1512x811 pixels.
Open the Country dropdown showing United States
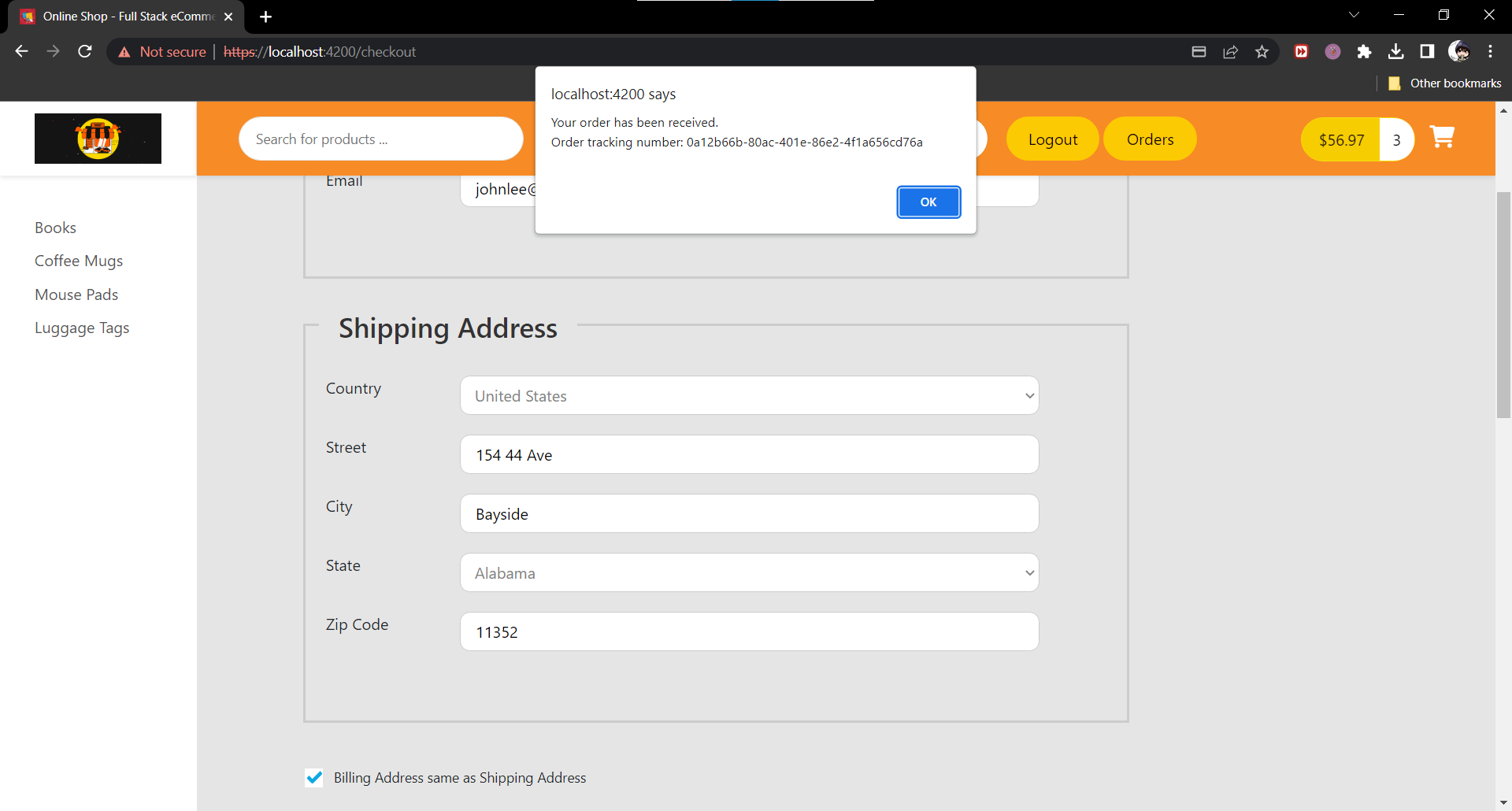pyautogui.click(x=749, y=395)
